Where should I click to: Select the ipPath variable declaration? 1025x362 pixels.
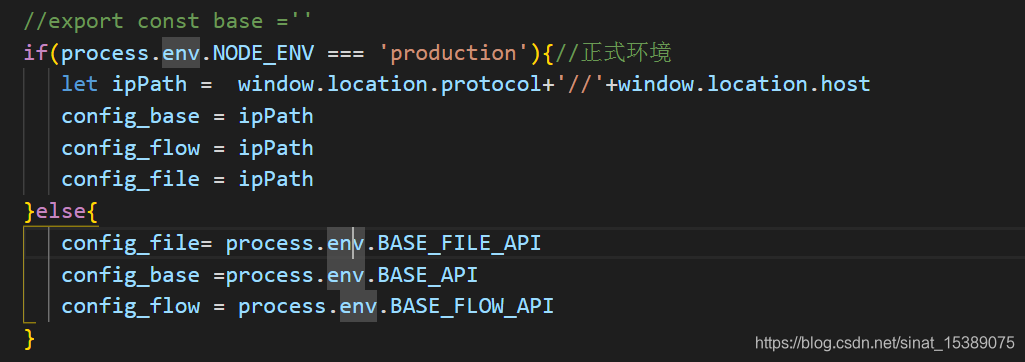click(x=150, y=84)
